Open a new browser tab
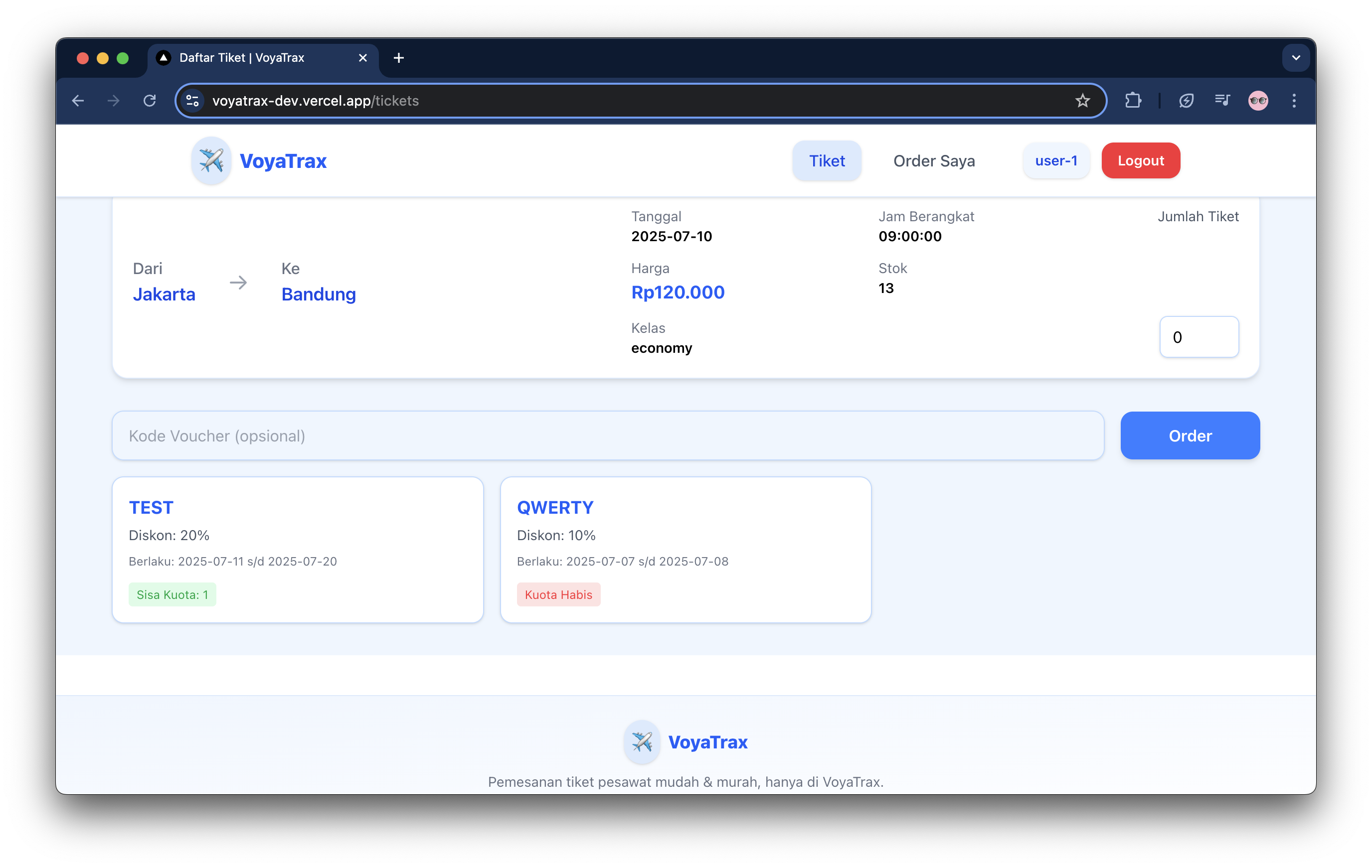Viewport: 1372px width, 868px height. (x=399, y=57)
